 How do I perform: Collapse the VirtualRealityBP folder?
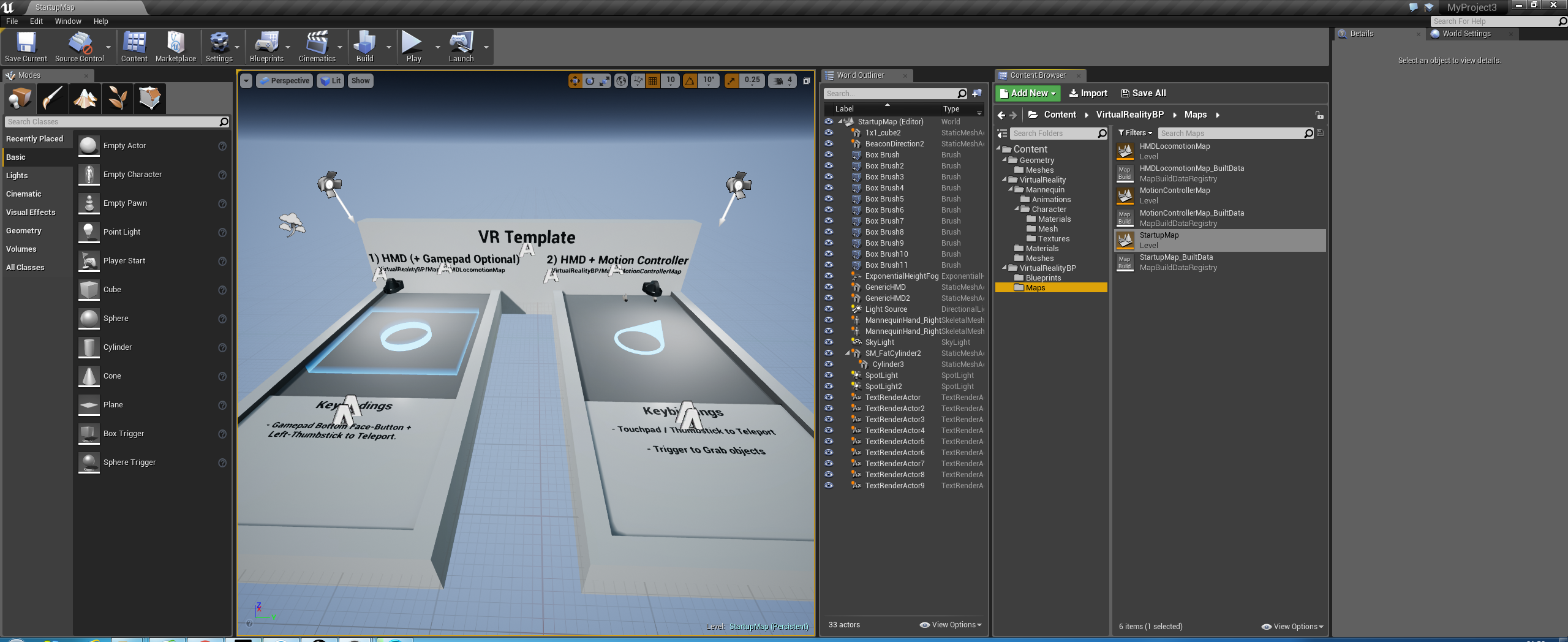pyautogui.click(x=1005, y=268)
